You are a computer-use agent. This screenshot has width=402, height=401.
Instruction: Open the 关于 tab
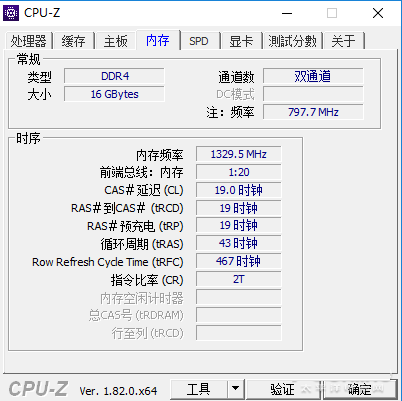344,41
